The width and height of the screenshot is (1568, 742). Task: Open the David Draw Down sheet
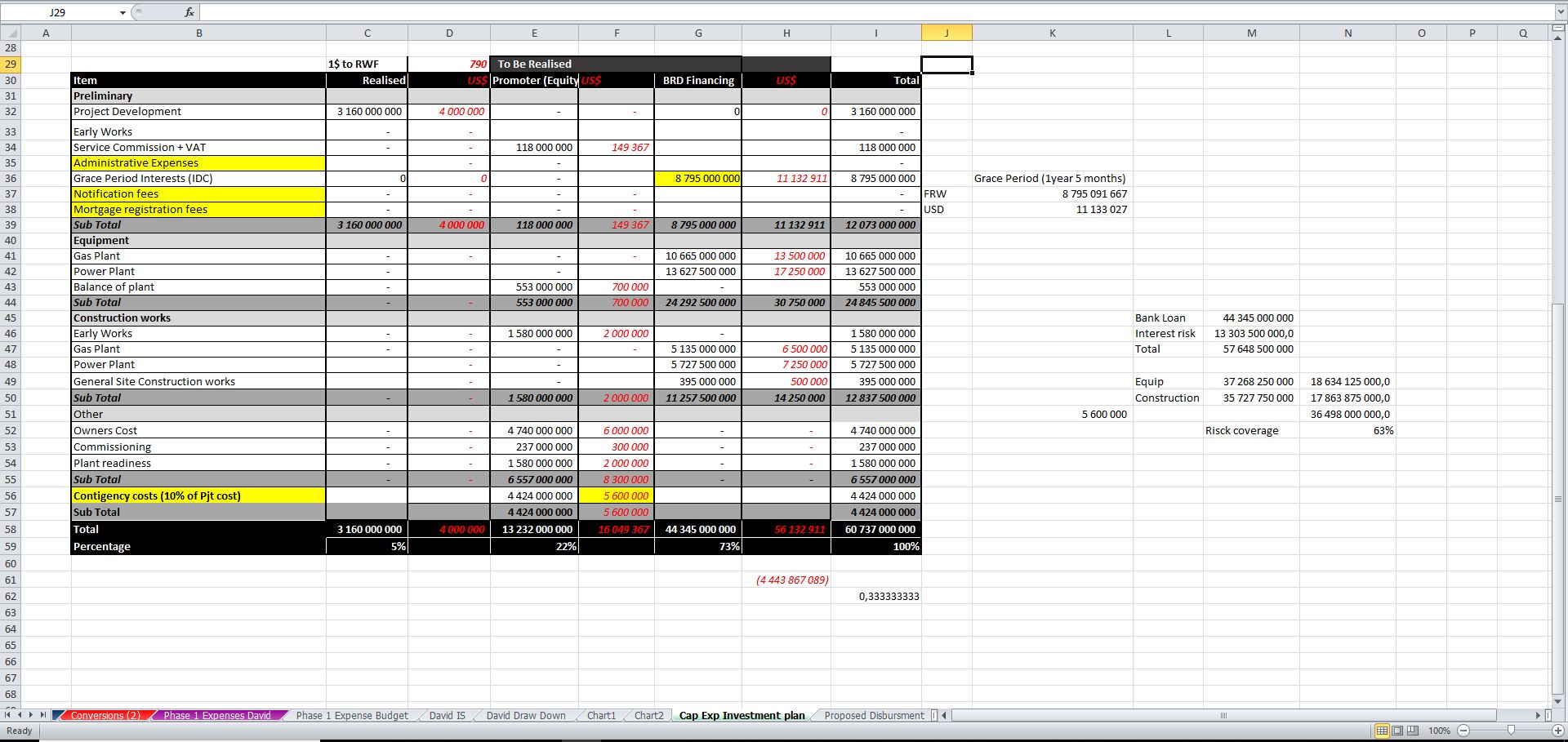524,715
